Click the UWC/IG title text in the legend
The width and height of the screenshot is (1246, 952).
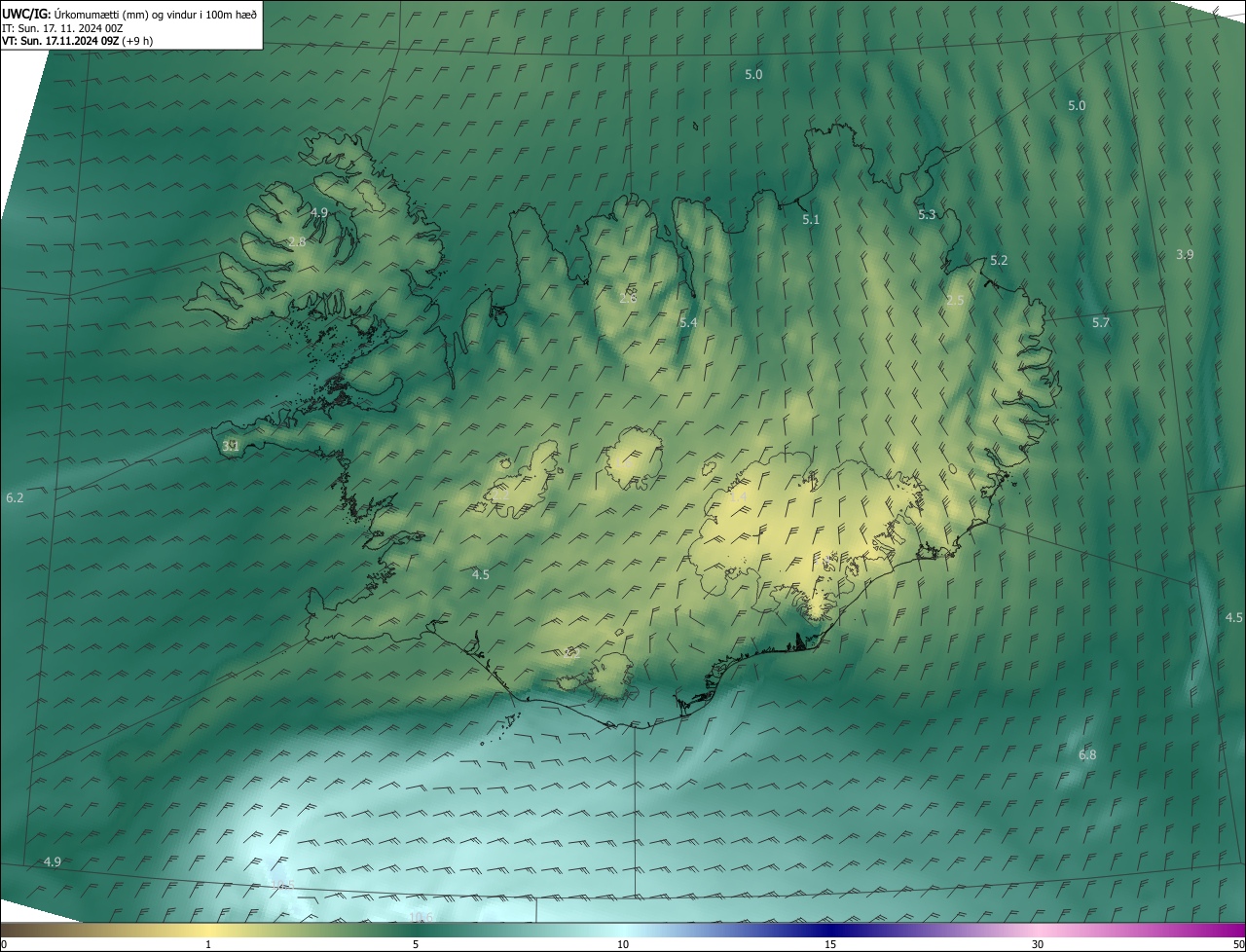pos(26,13)
